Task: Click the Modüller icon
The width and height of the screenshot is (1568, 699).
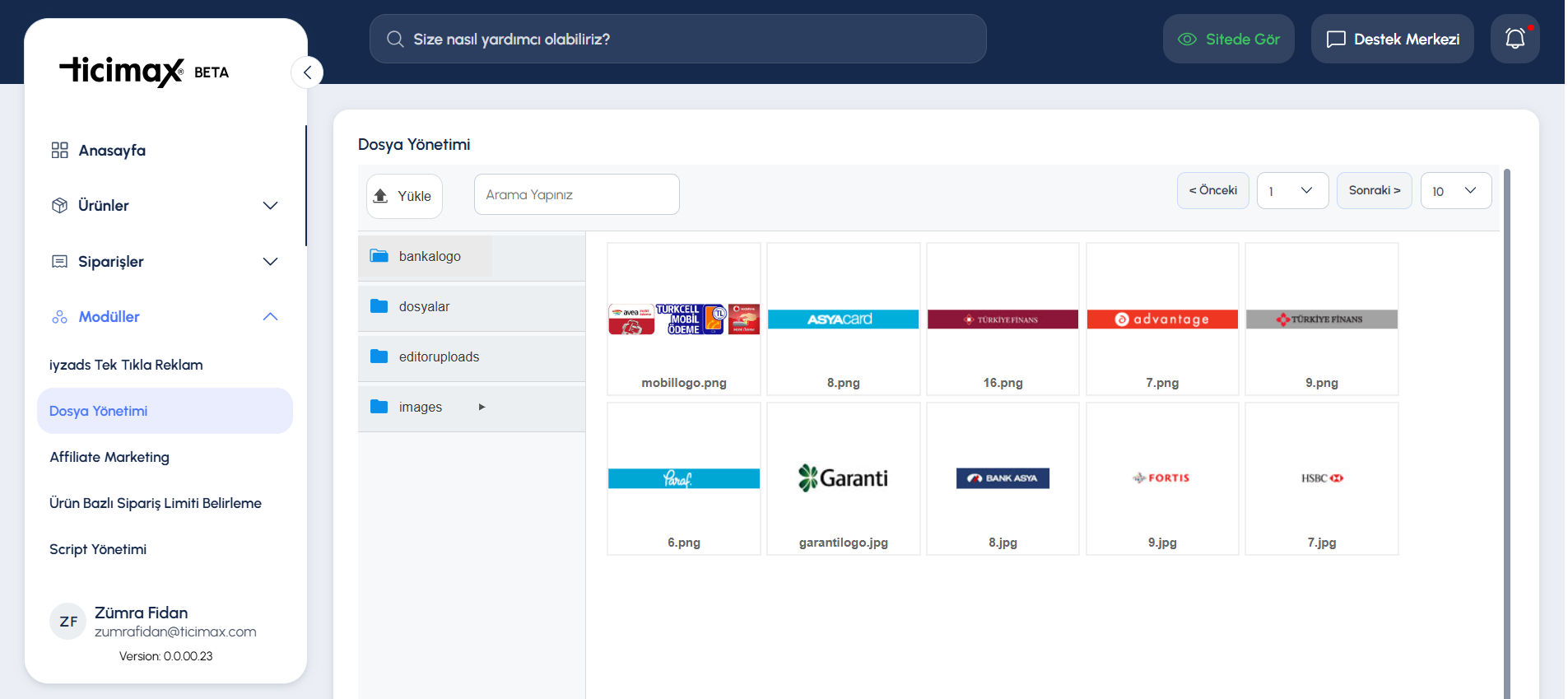Action: click(x=59, y=317)
